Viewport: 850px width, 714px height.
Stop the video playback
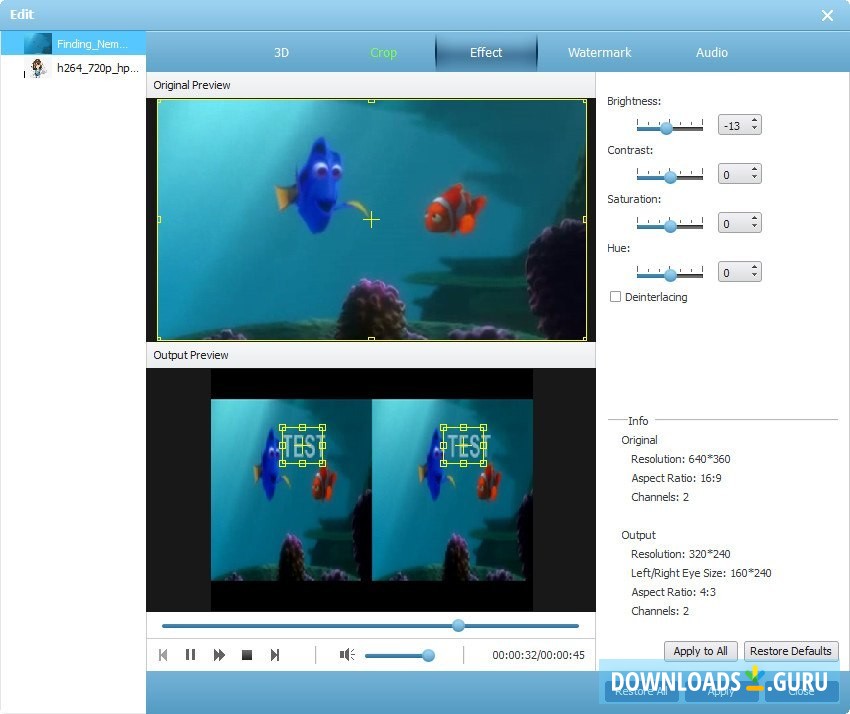coord(247,655)
